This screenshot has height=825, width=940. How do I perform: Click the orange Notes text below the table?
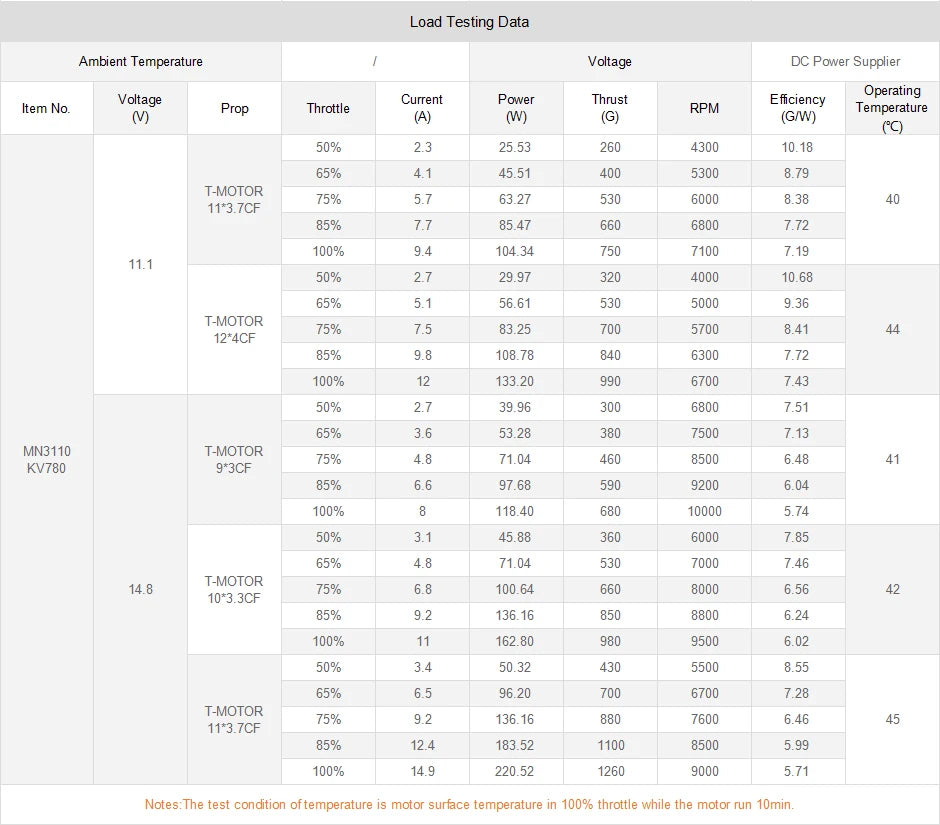(469, 804)
